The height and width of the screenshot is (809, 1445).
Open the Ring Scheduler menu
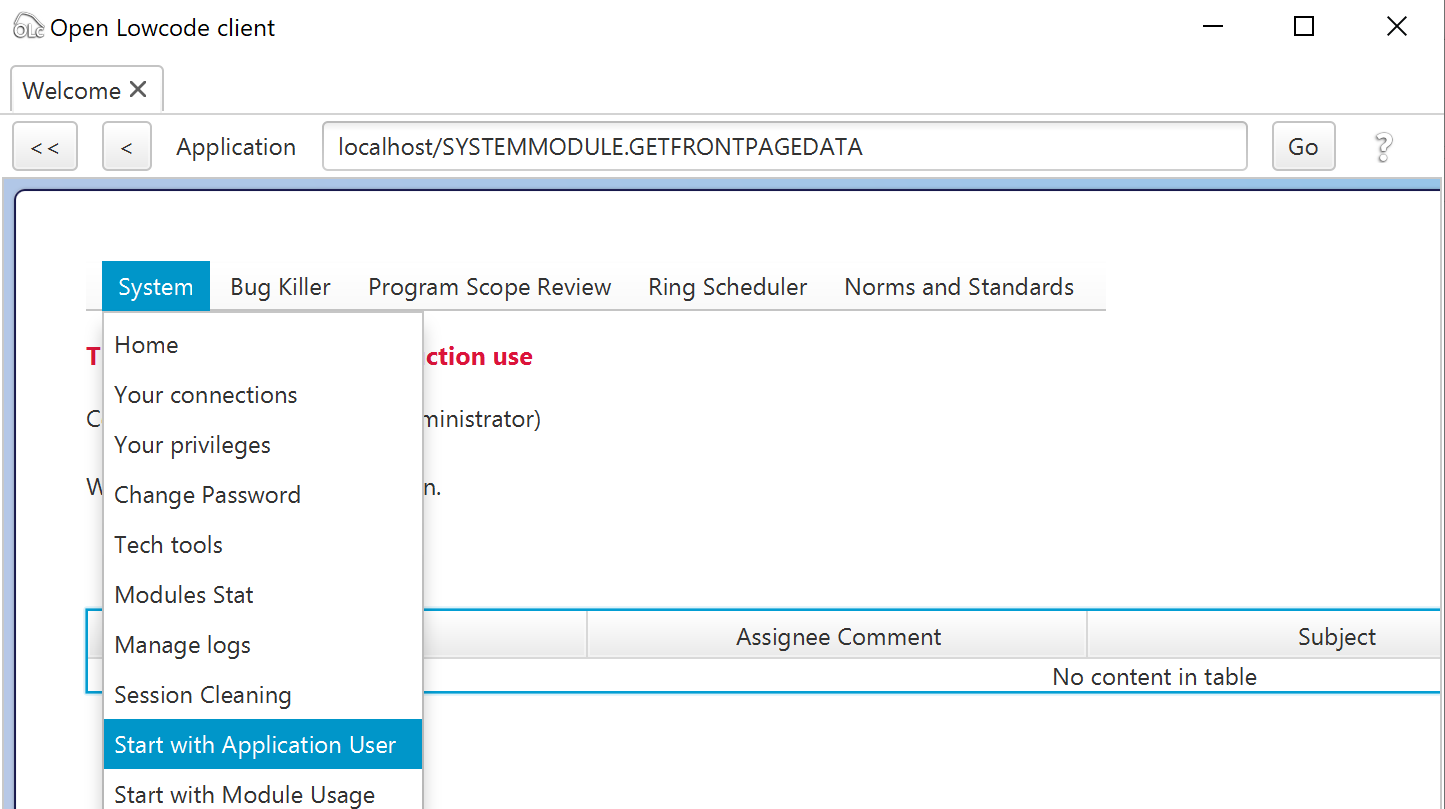pos(727,287)
